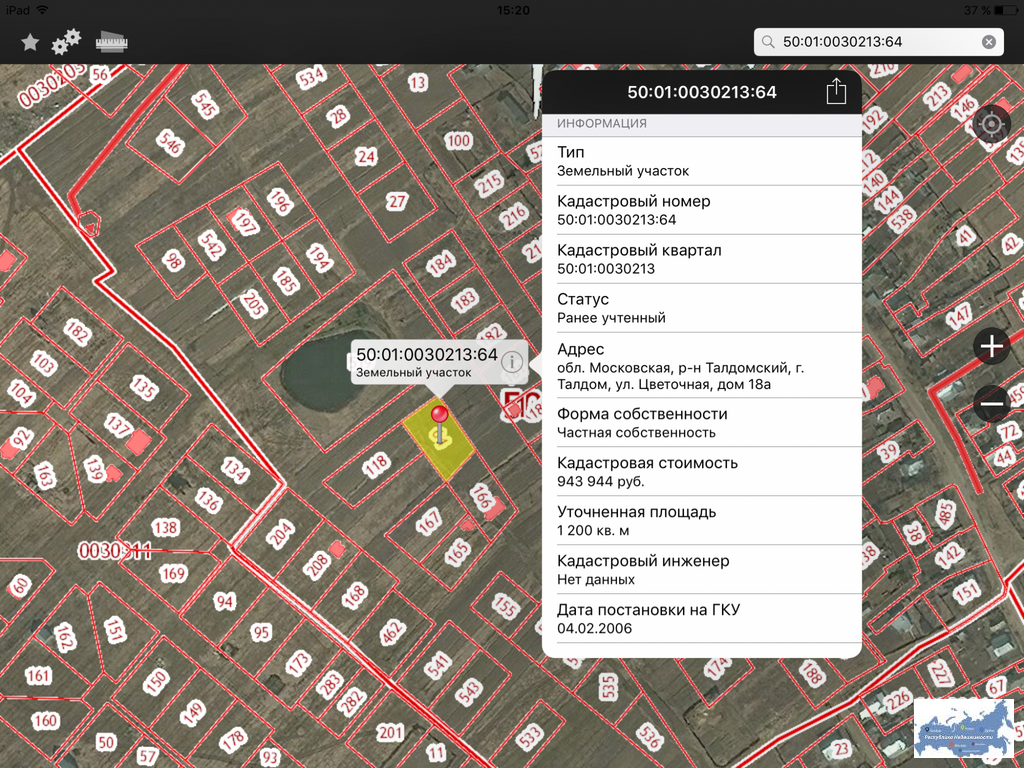The image size is (1024, 768).
Task: Tap parcel number 94 on the map
Action: point(224,601)
